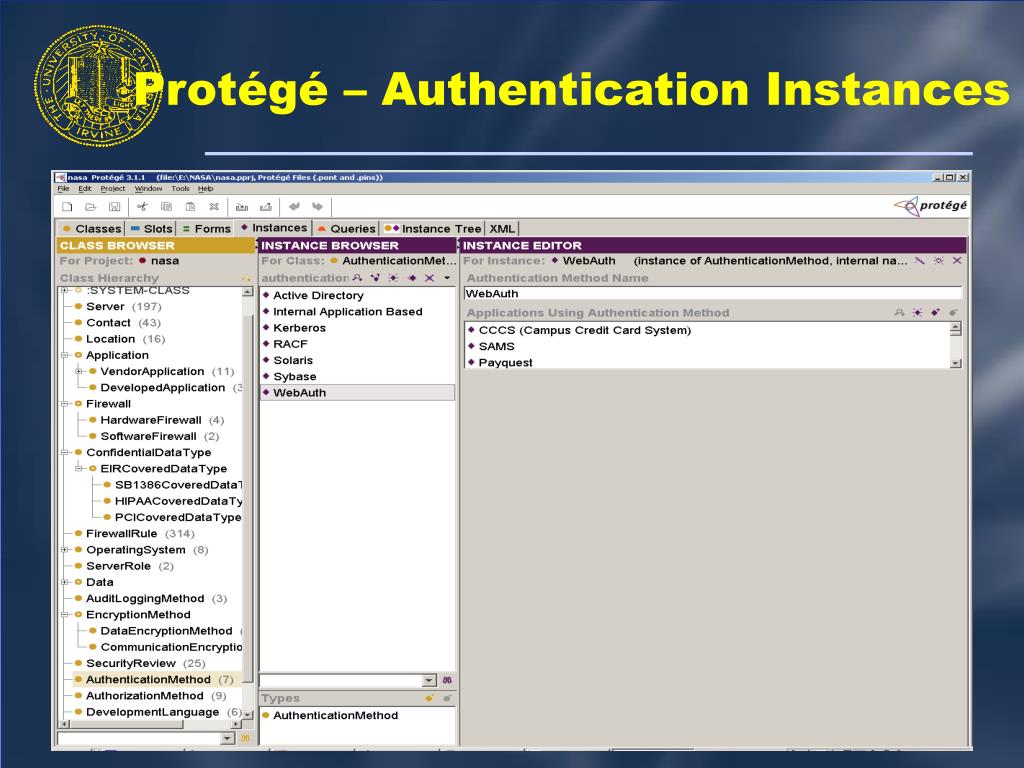Viewport: 1024px width, 768px height.
Task: Collapse the ConfidentialDataType tree node
Action: 65,453
